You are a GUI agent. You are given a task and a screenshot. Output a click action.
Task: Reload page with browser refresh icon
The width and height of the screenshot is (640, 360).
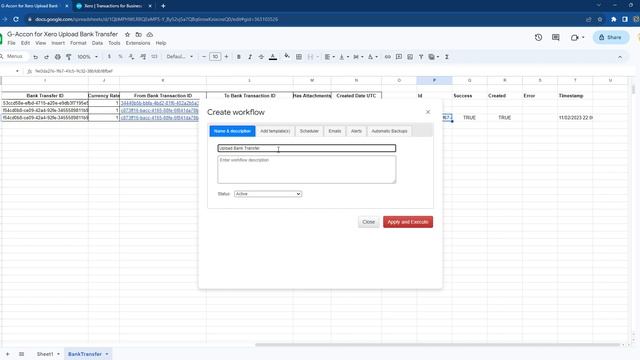[16, 19]
